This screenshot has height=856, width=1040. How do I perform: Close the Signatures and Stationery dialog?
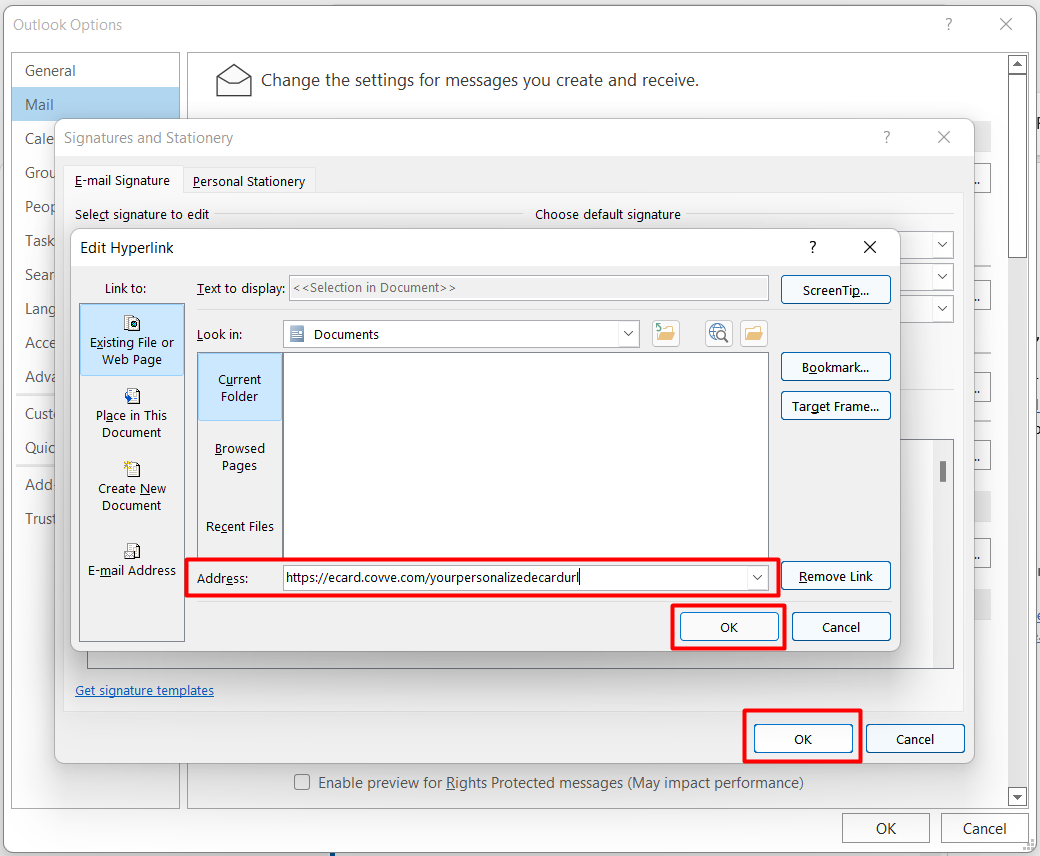coord(944,137)
